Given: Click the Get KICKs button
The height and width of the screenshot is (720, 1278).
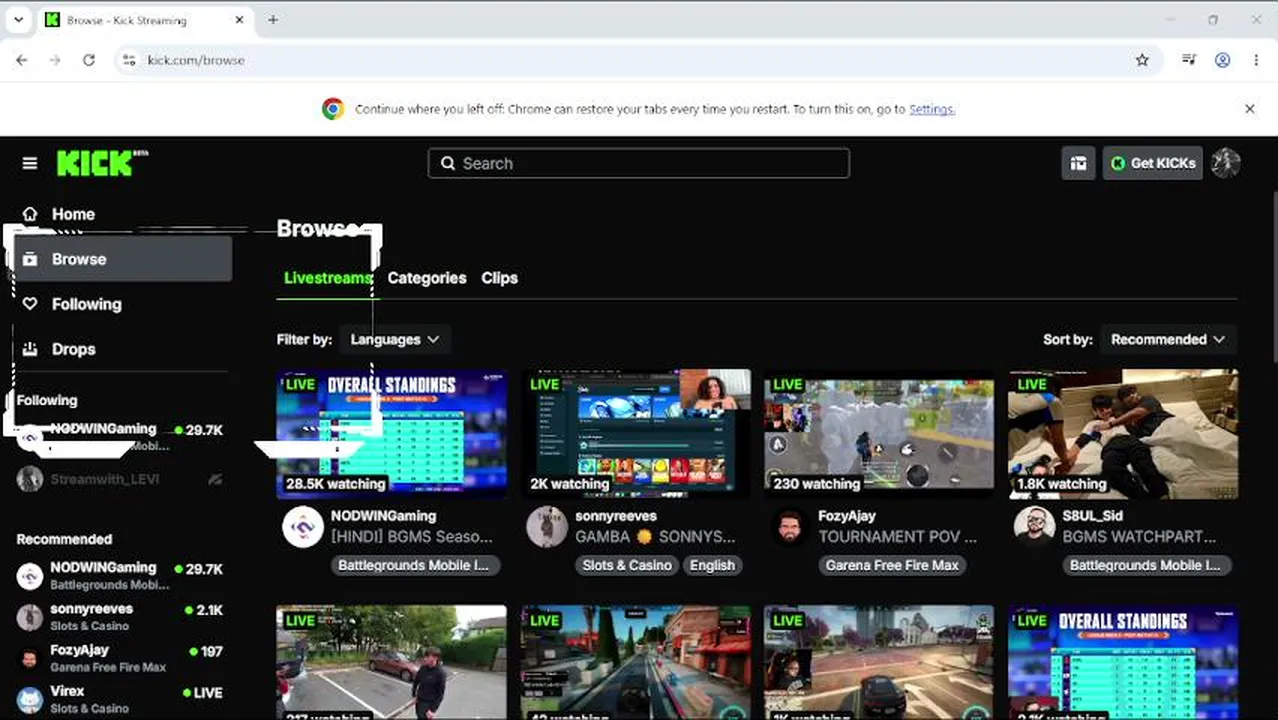Looking at the screenshot, I should click(1152, 163).
